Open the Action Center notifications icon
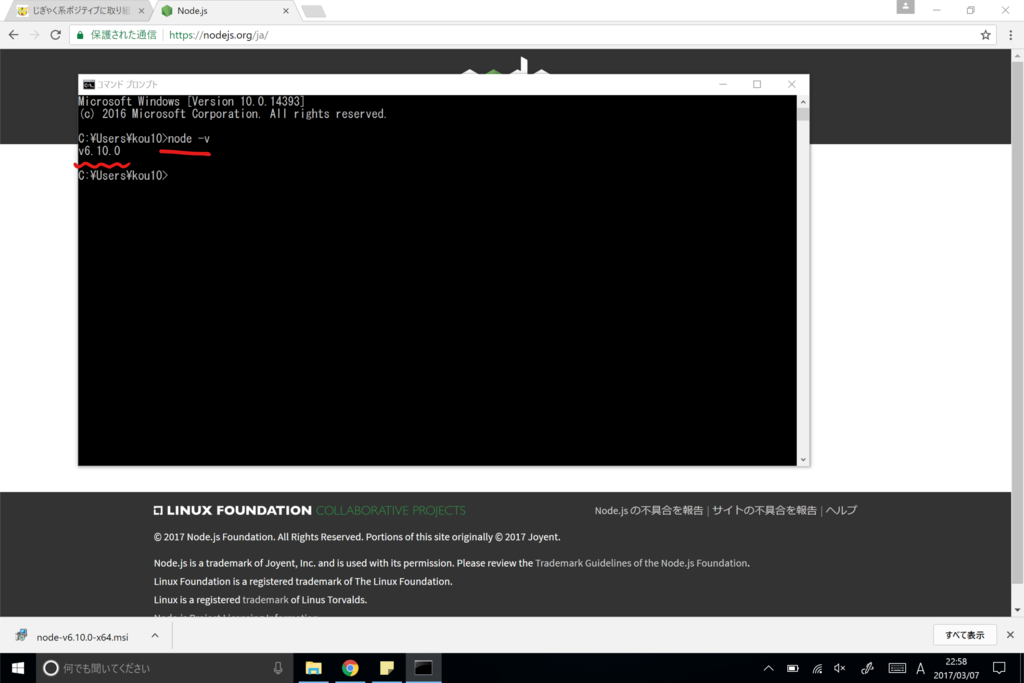 pos(999,668)
